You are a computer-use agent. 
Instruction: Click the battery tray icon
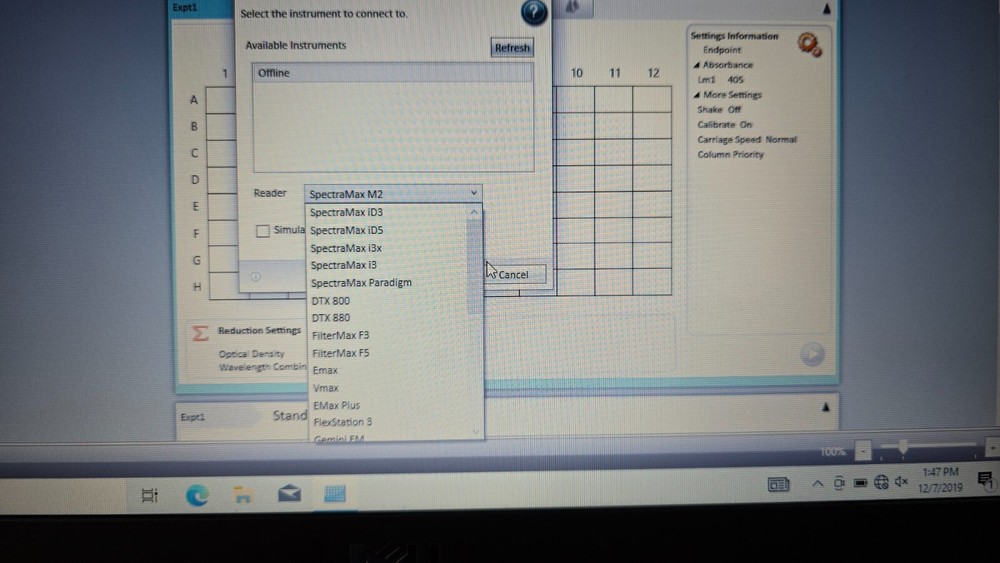pyautogui.click(x=860, y=483)
